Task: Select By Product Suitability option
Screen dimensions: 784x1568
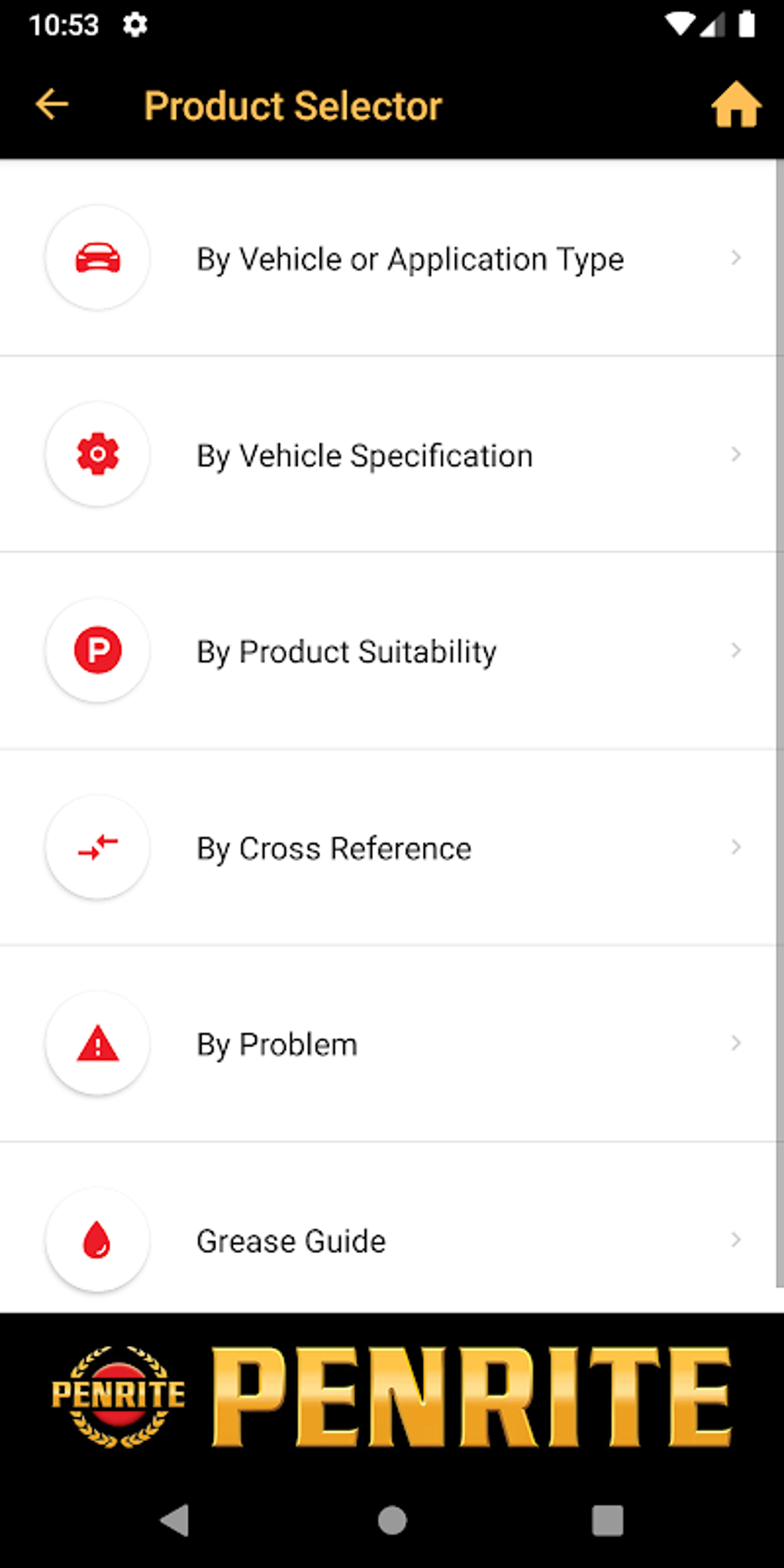Action: click(347, 652)
